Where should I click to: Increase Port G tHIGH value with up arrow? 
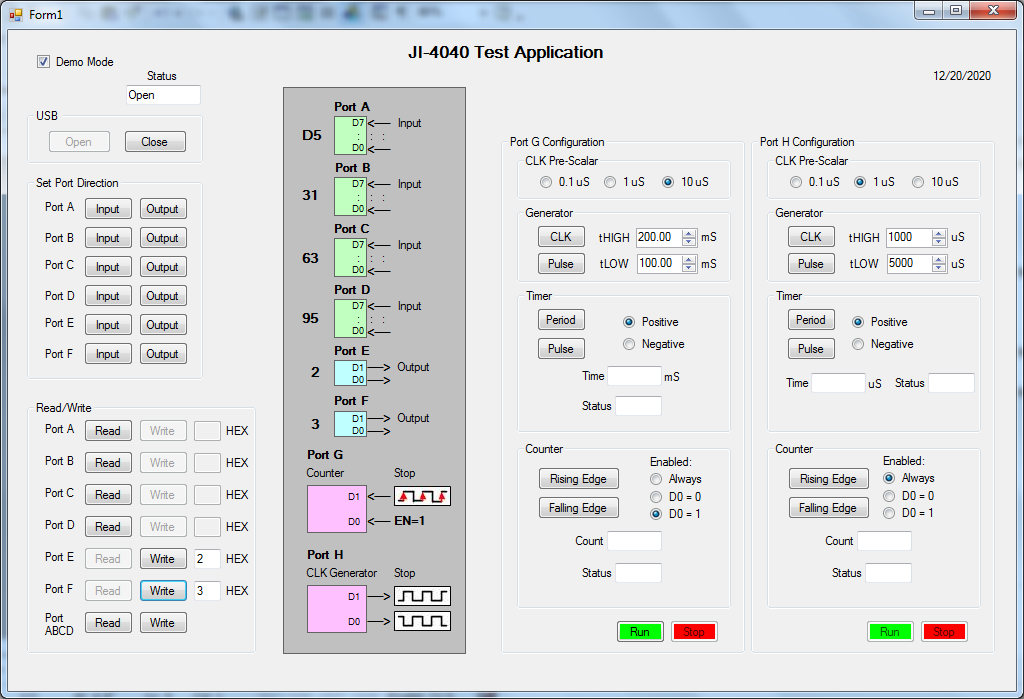tap(689, 233)
